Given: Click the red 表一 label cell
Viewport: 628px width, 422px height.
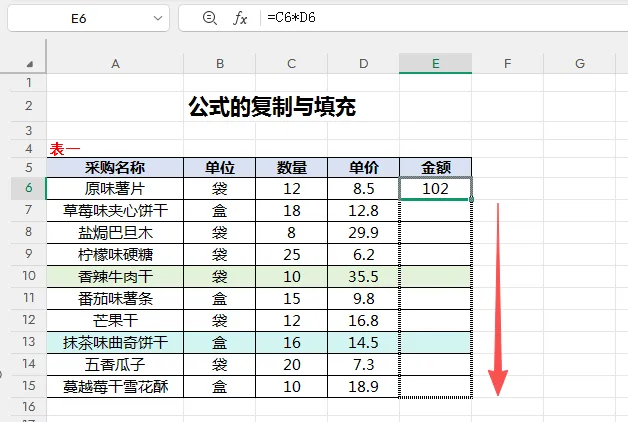Looking at the screenshot, I should 65,149.
